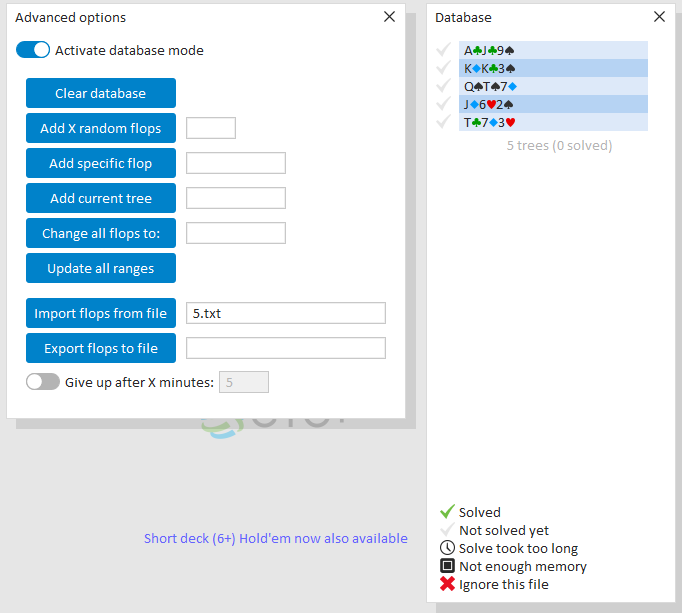Click the Clear database button
The image size is (682, 613).
pos(101,93)
